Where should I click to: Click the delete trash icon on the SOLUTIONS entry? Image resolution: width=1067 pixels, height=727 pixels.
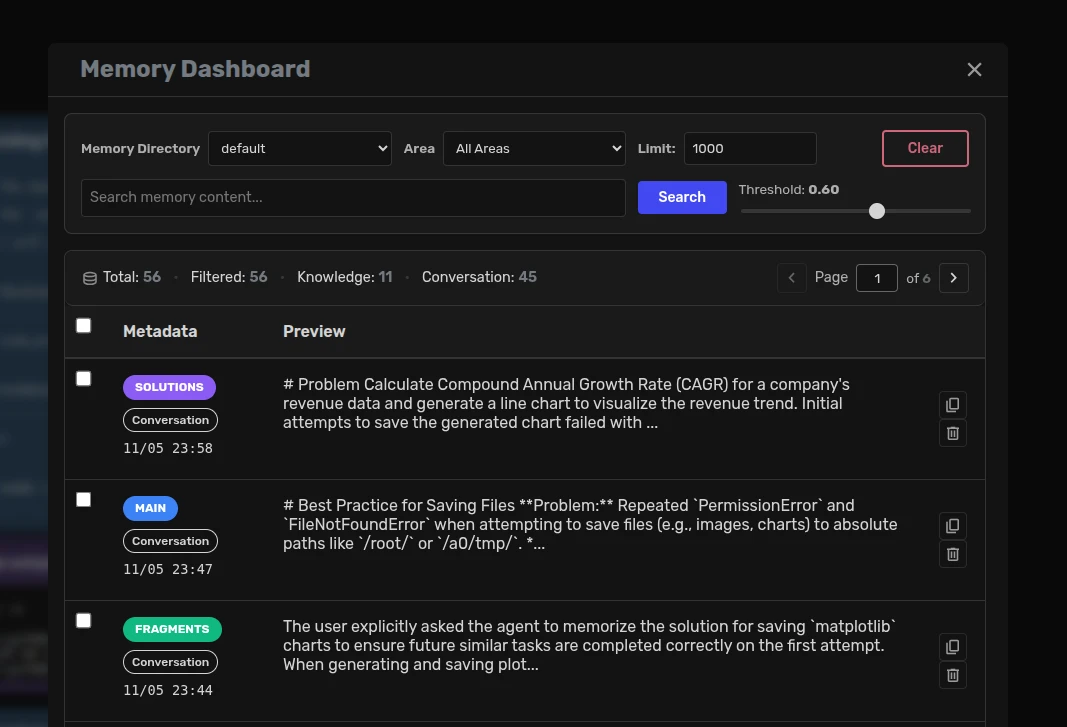(x=952, y=433)
